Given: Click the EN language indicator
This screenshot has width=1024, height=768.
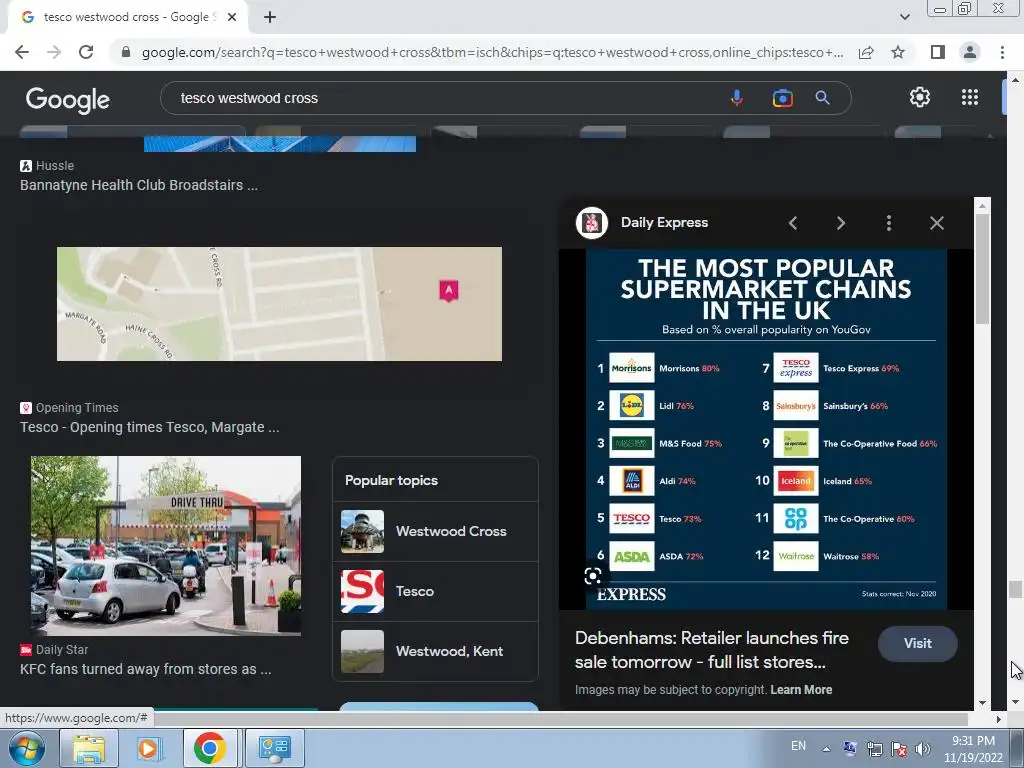Looking at the screenshot, I should 798,746.
